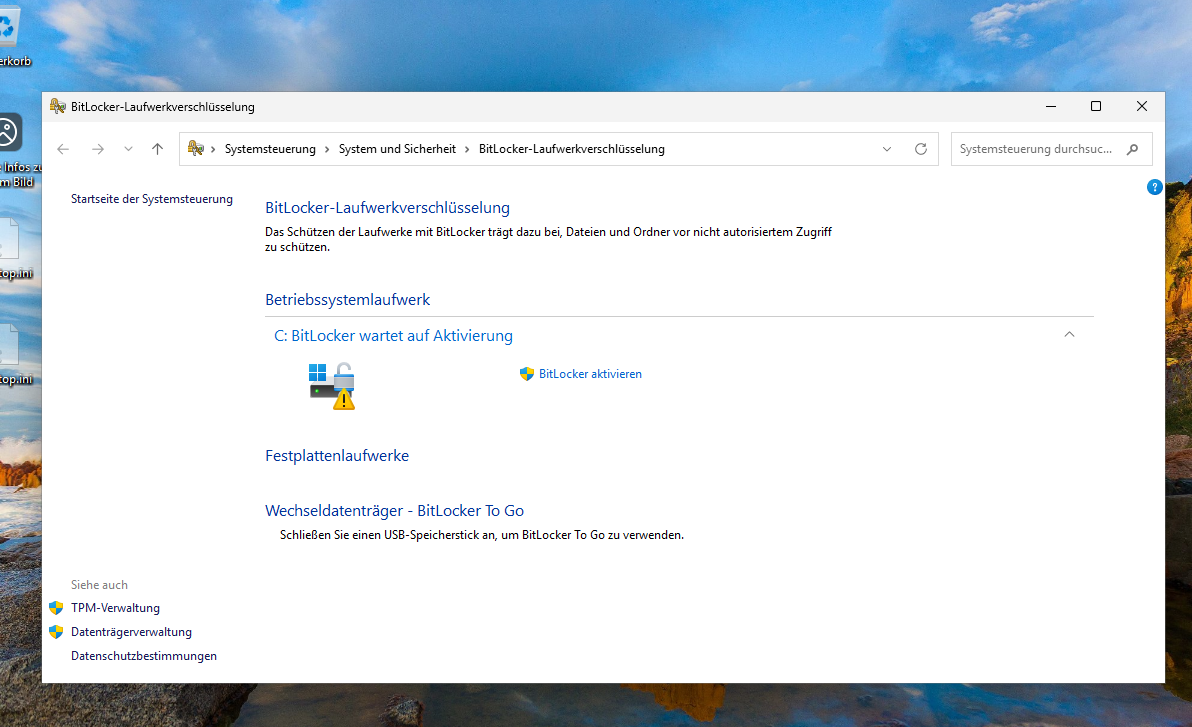The height and width of the screenshot is (727, 1192).
Task: Open chevron after Systemsteuerung breadcrumb
Action: coord(326,149)
